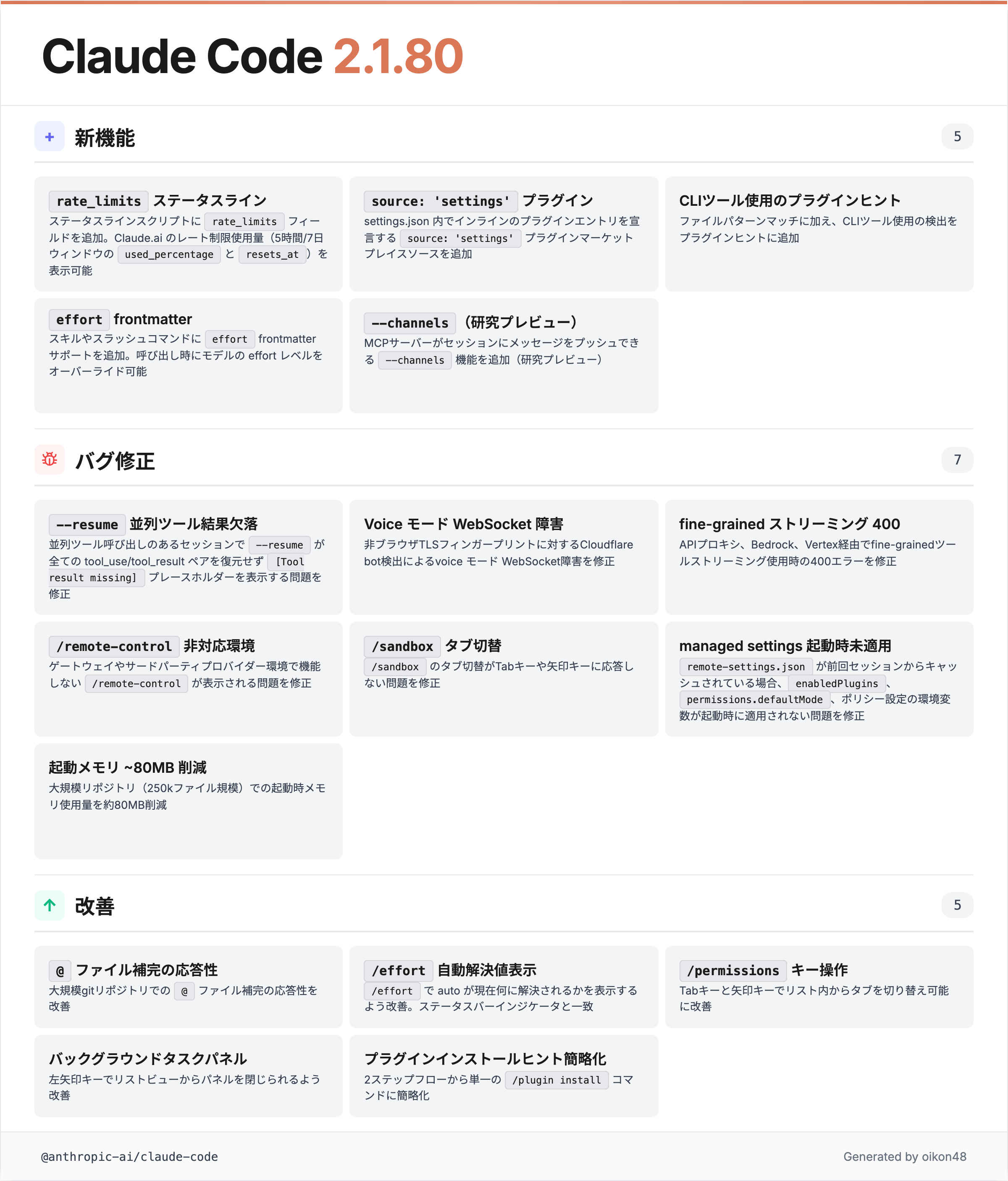Click the --channels (研究プレビュー) card title
Image resolution: width=1008 pixels, height=1181 pixels.
[471, 323]
